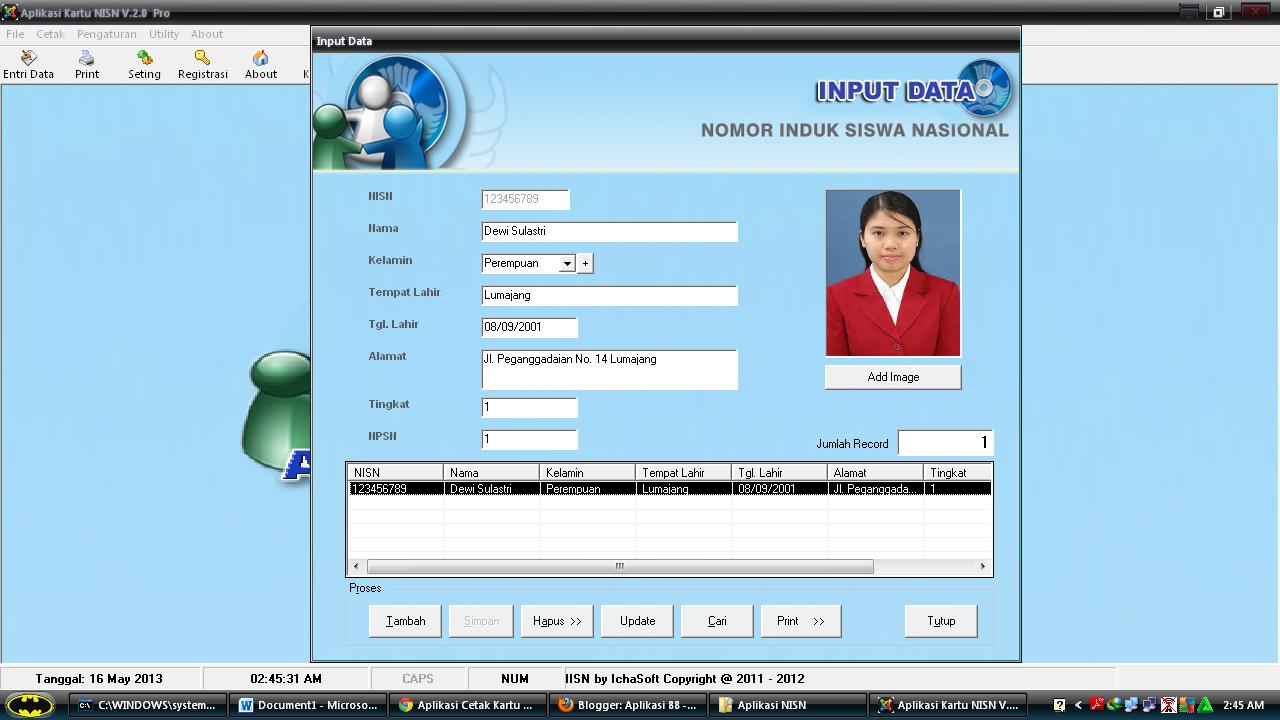This screenshot has height=720, width=1280.
Task: Open Entri Data from the toolbar
Action: 28,64
